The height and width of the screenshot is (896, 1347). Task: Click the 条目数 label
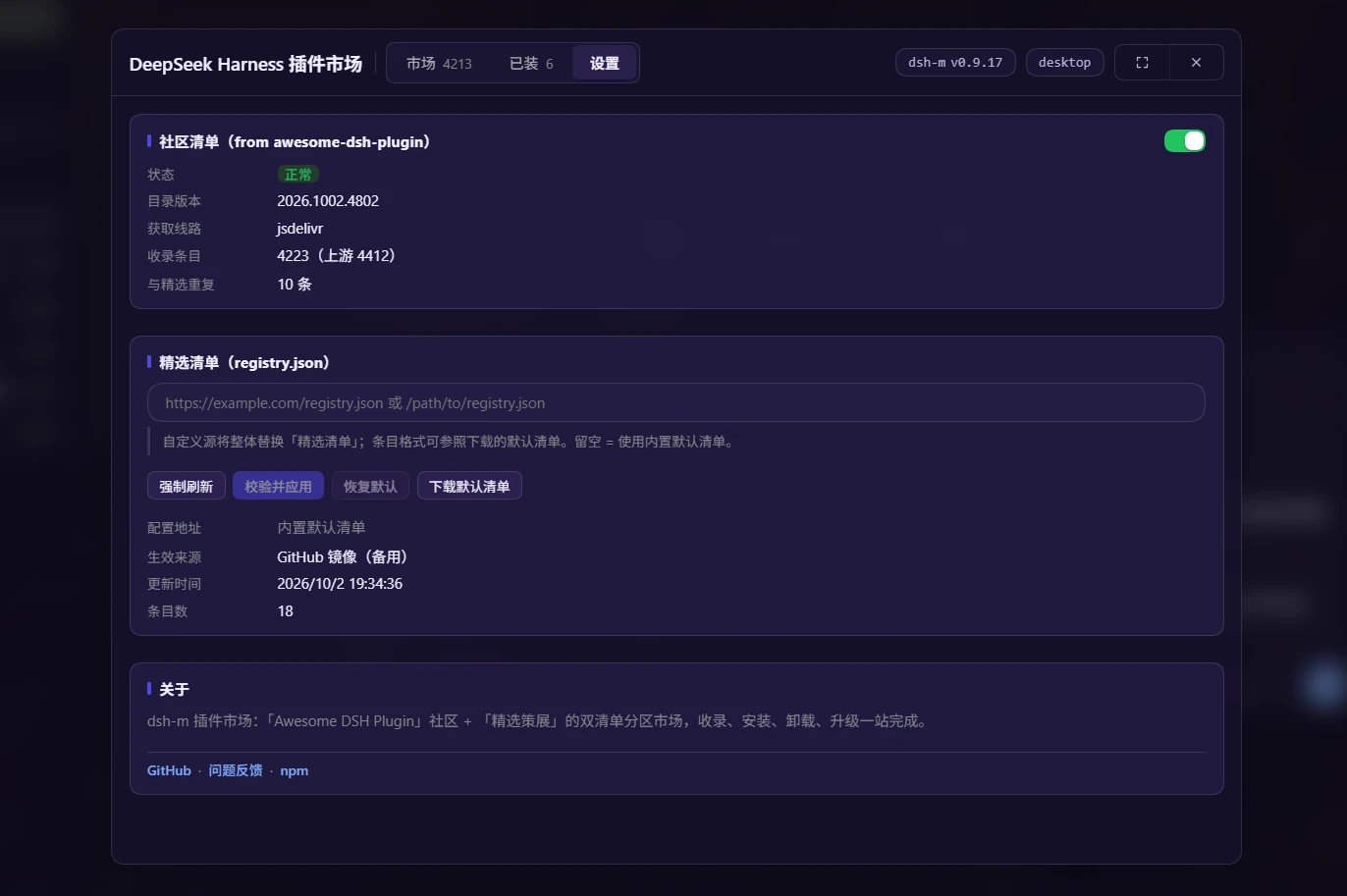tap(168, 610)
